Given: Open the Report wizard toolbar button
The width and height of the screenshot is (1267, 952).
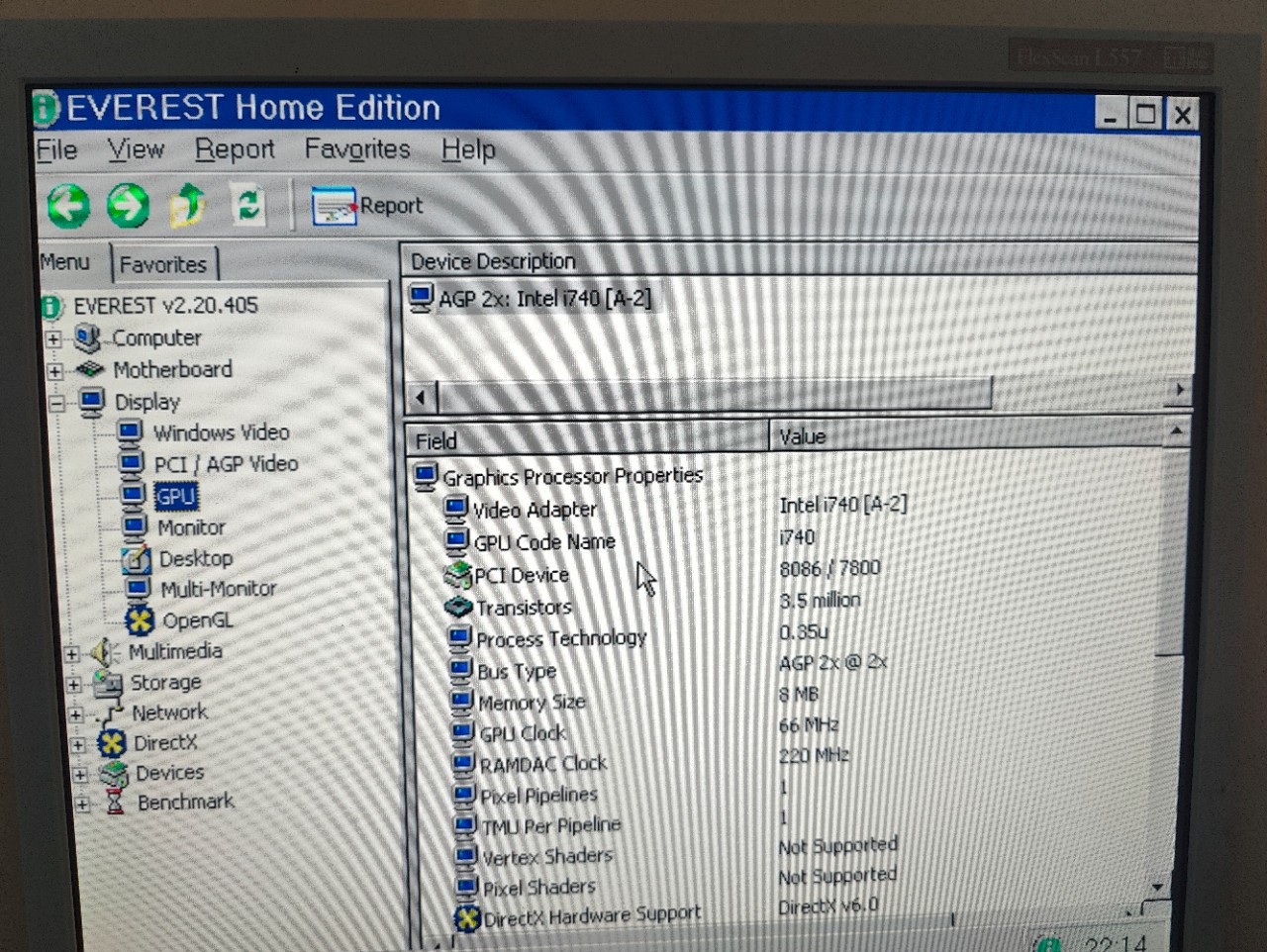Looking at the screenshot, I should click(x=367, y=206).
